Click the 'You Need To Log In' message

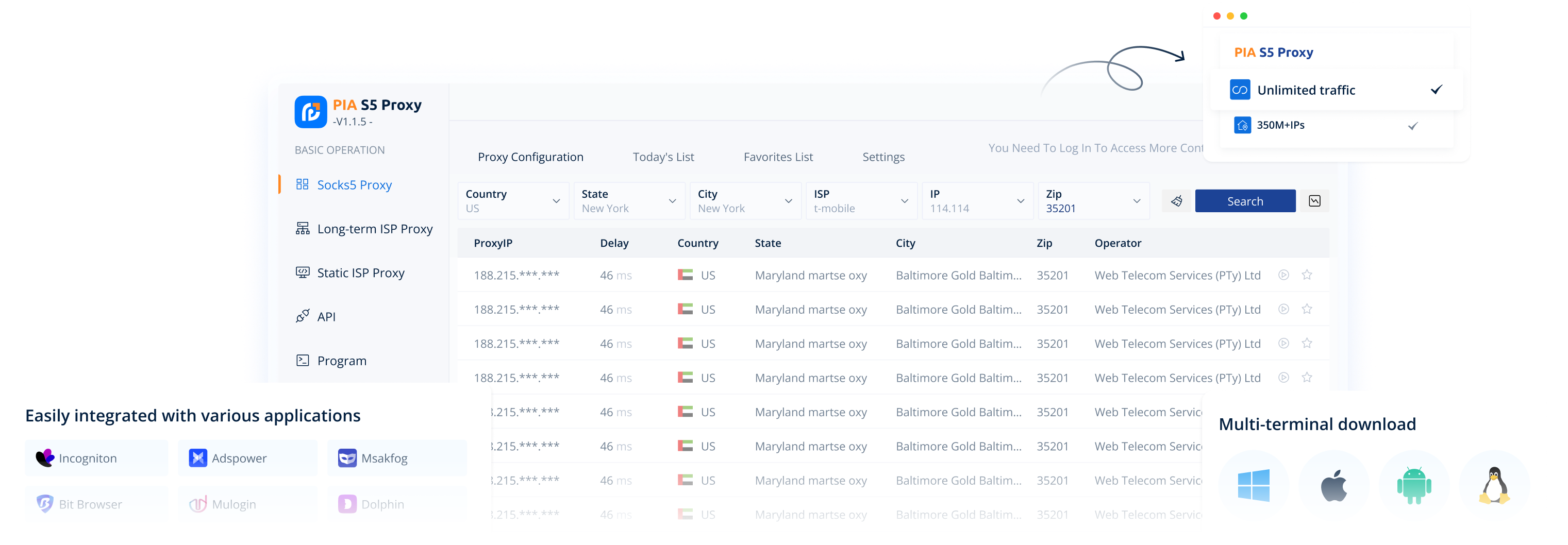coord(1095,148)
